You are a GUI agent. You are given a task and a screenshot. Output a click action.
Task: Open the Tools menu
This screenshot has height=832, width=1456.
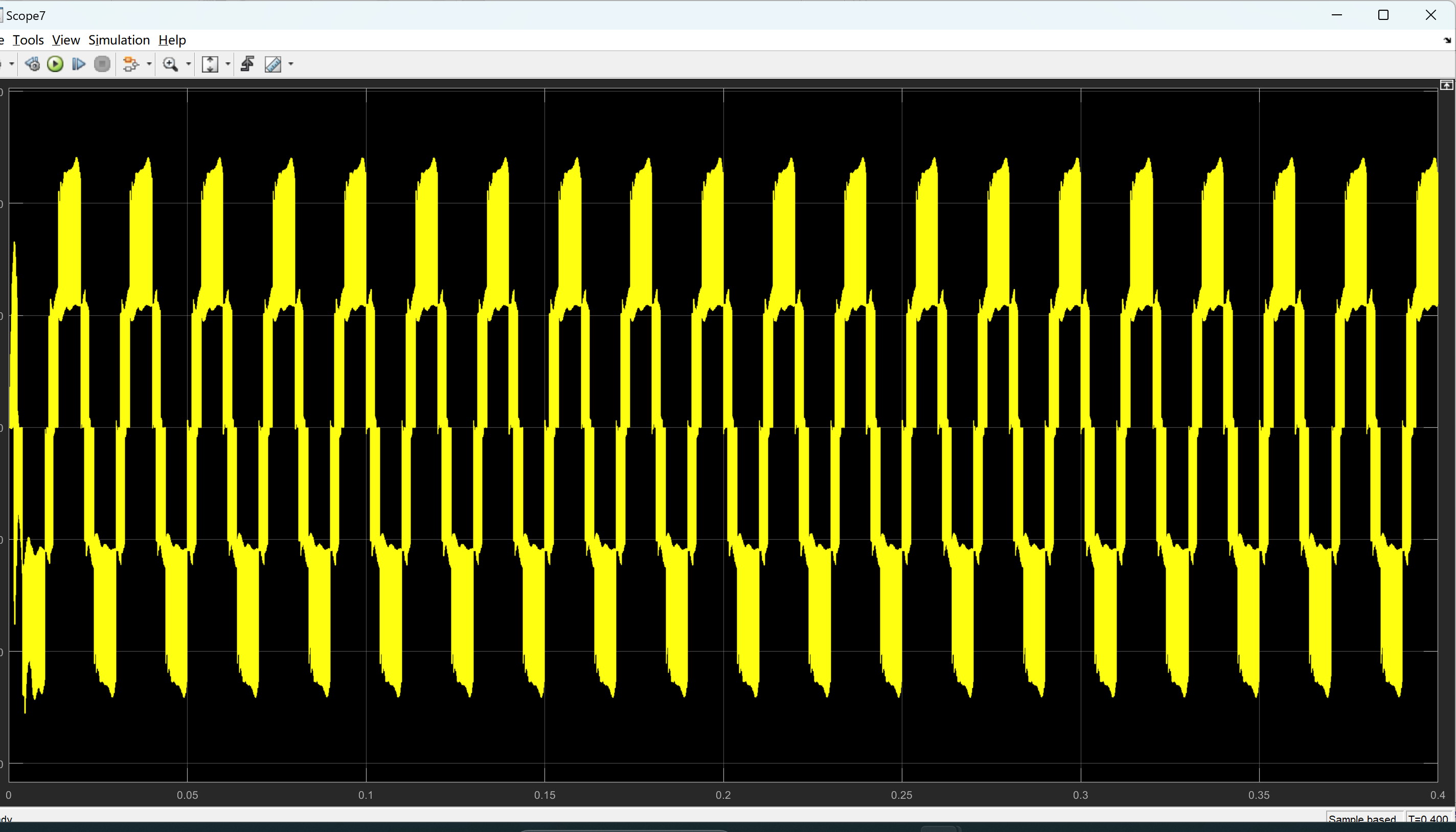point(28,40)
